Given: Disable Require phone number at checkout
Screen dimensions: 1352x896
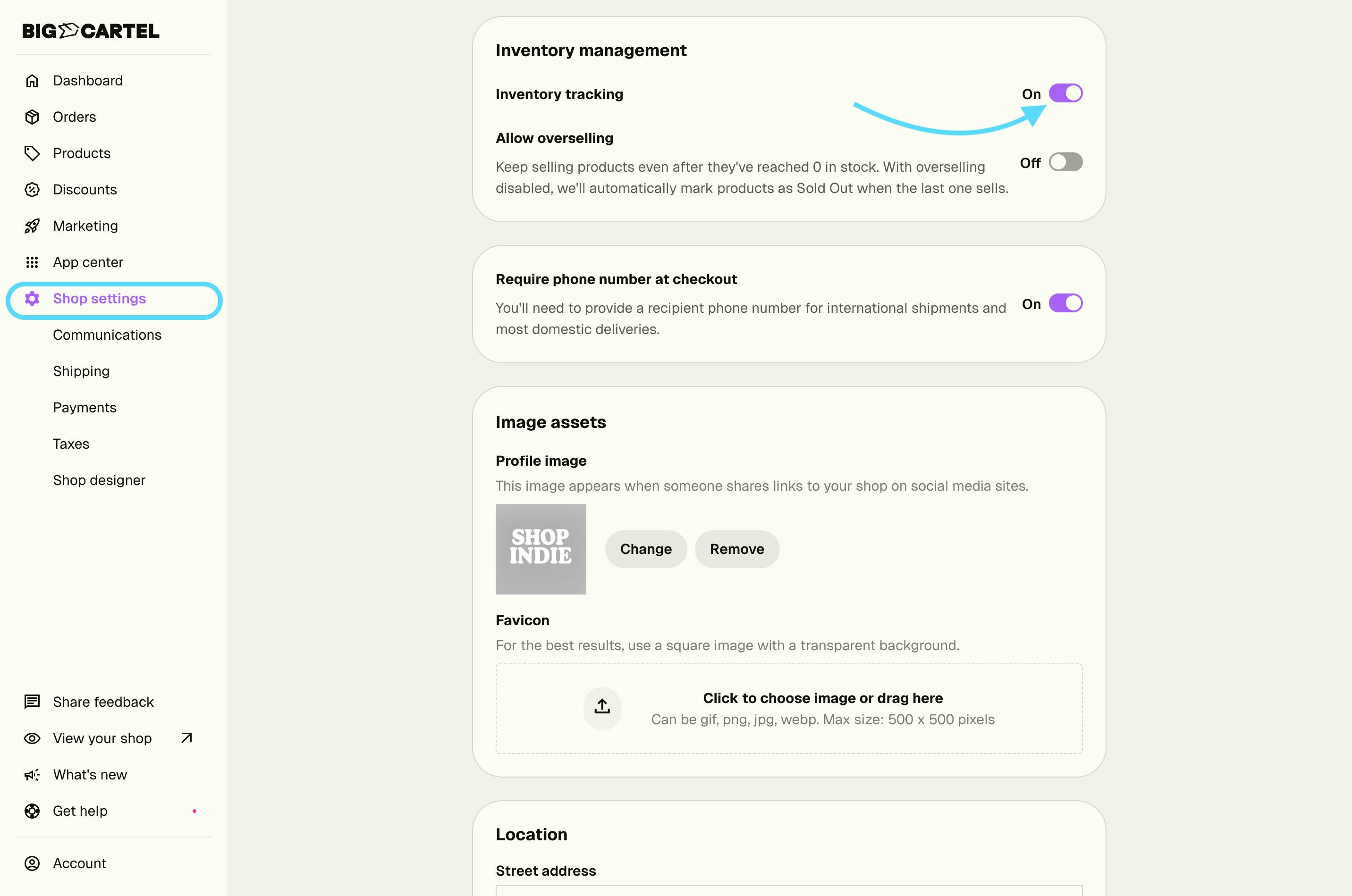Looking at the screenshot, I should 1065,303.
